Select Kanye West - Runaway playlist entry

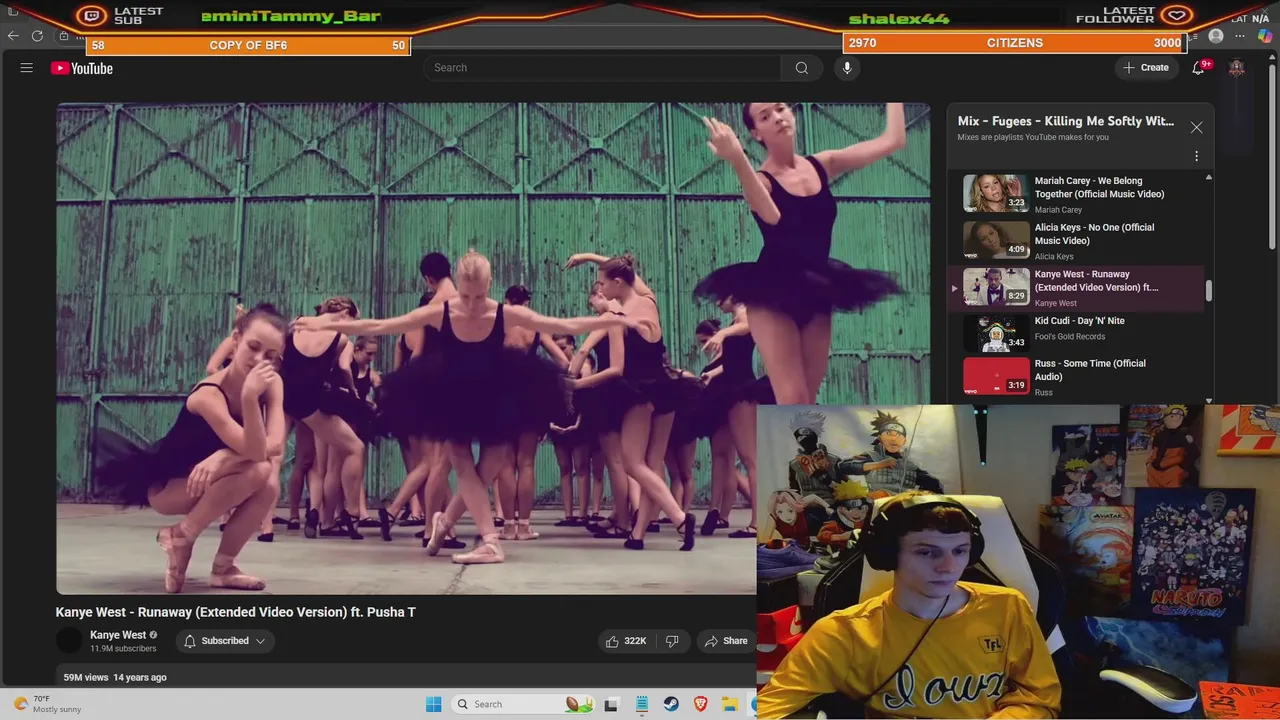click(1077, 288)
